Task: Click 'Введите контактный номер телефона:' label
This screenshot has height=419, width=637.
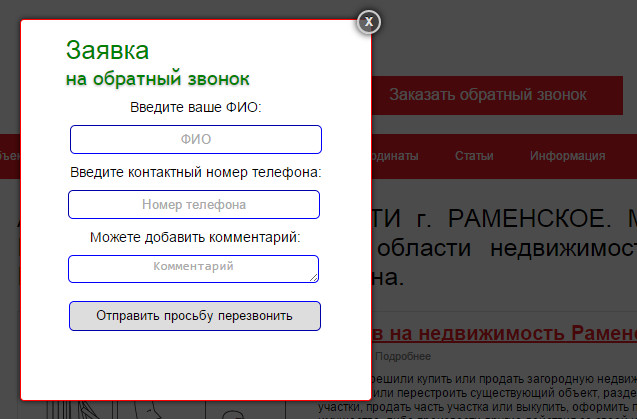Action: click(195, 172)
